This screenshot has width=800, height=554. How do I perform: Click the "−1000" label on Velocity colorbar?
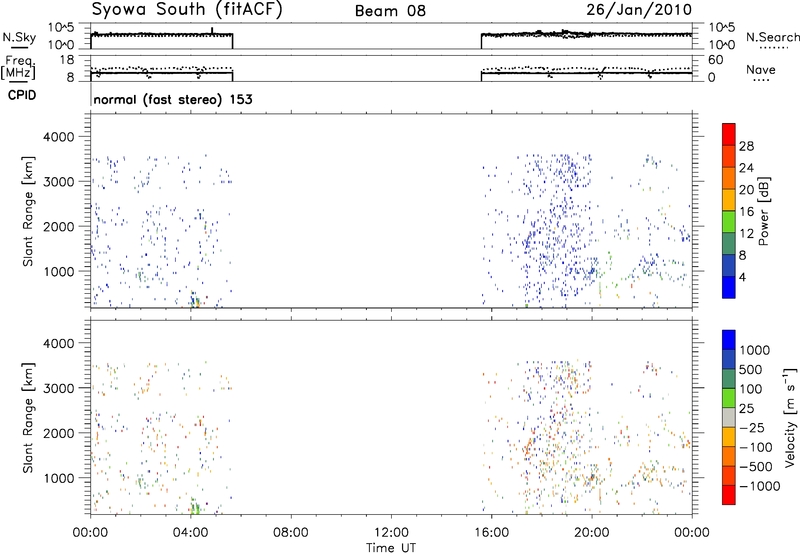(x=760, y=486)
